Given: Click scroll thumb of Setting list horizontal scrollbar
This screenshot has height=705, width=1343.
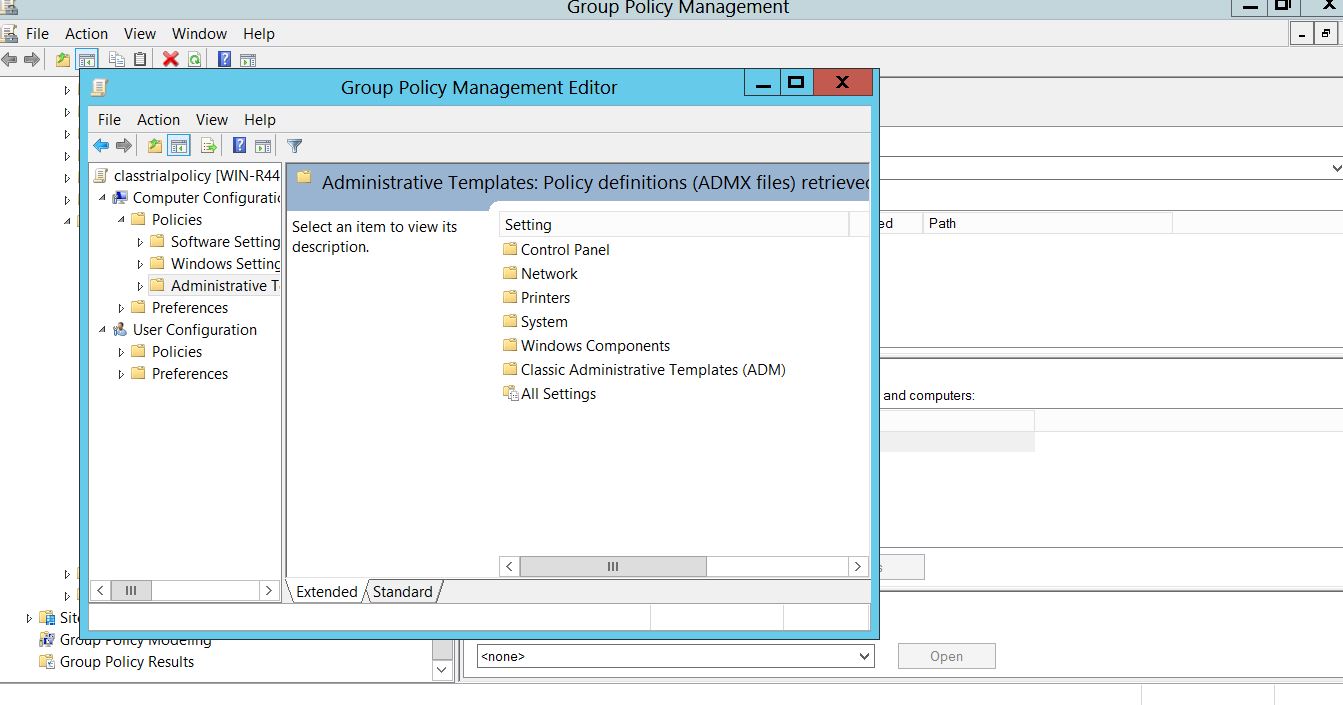Looking at the screenshot, I should point(613,567).
